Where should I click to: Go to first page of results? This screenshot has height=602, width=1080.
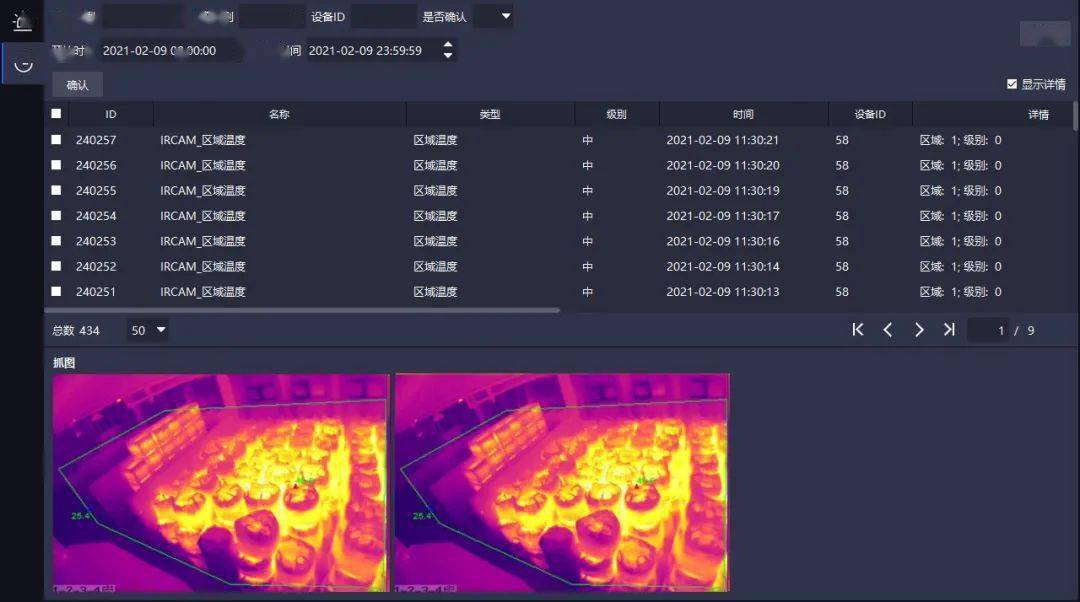click(x=858, y=330)
